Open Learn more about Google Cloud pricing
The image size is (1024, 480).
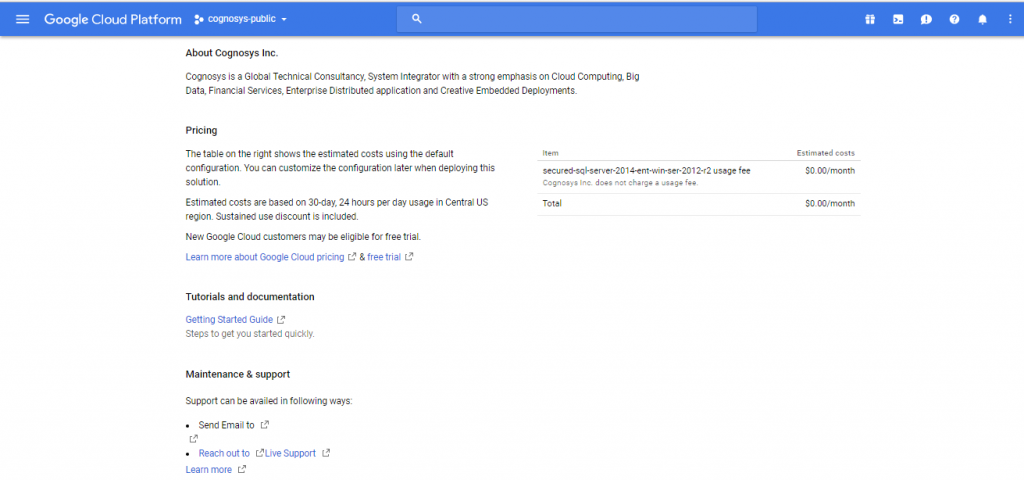265,257
